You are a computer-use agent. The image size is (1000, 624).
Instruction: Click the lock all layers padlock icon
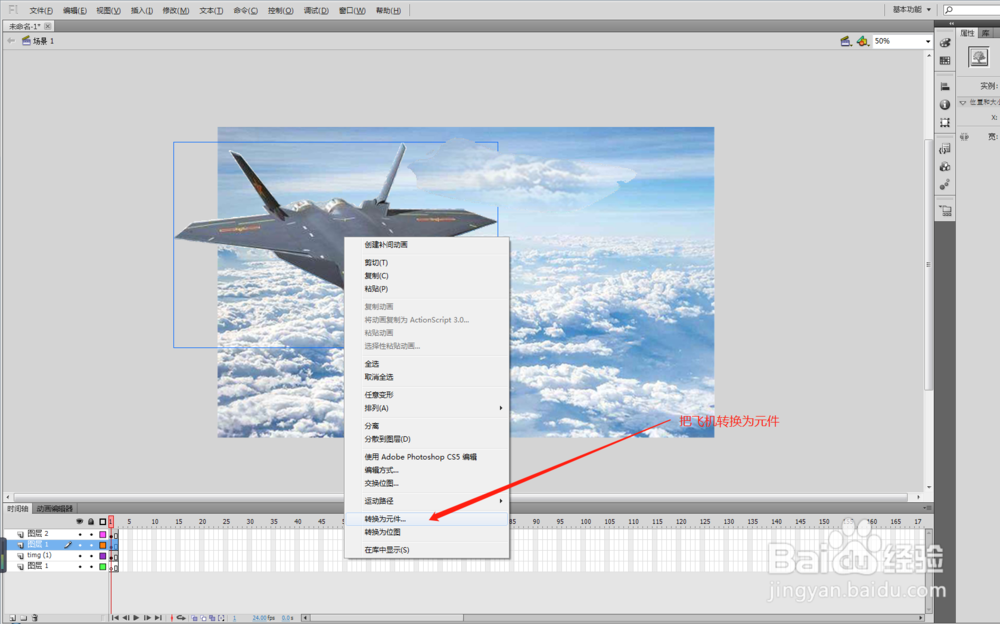(91, 522)
